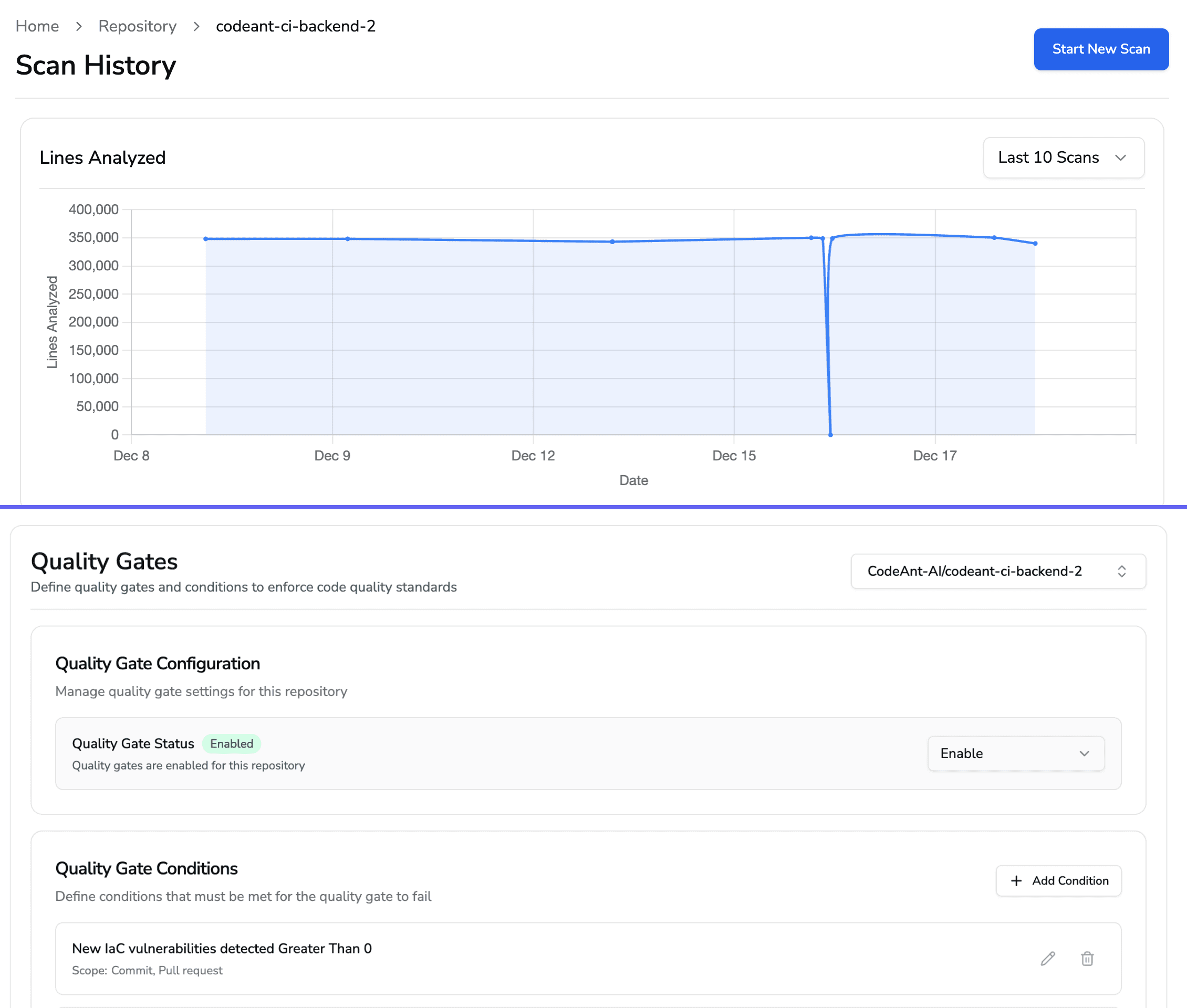Image resolution: width=1187 pixels, height=1008 pixels.
Task: Click chevron arrow after Home breadcrumb
Action: [x=79, y=26]
